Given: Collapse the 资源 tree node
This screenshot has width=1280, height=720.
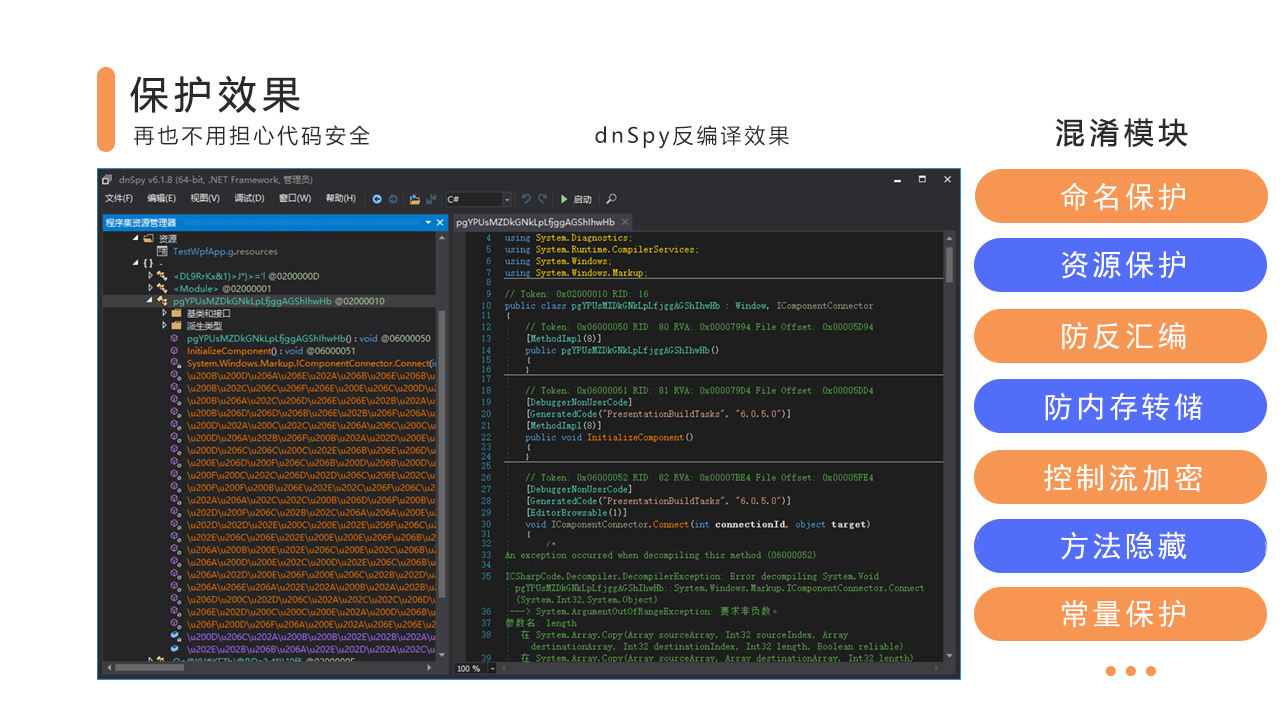Looking at the screenshot, I should coord(136,239).
